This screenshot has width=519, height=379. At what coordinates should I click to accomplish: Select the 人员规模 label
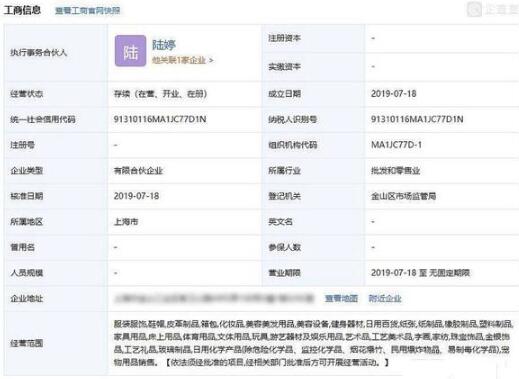coord(27,273)
